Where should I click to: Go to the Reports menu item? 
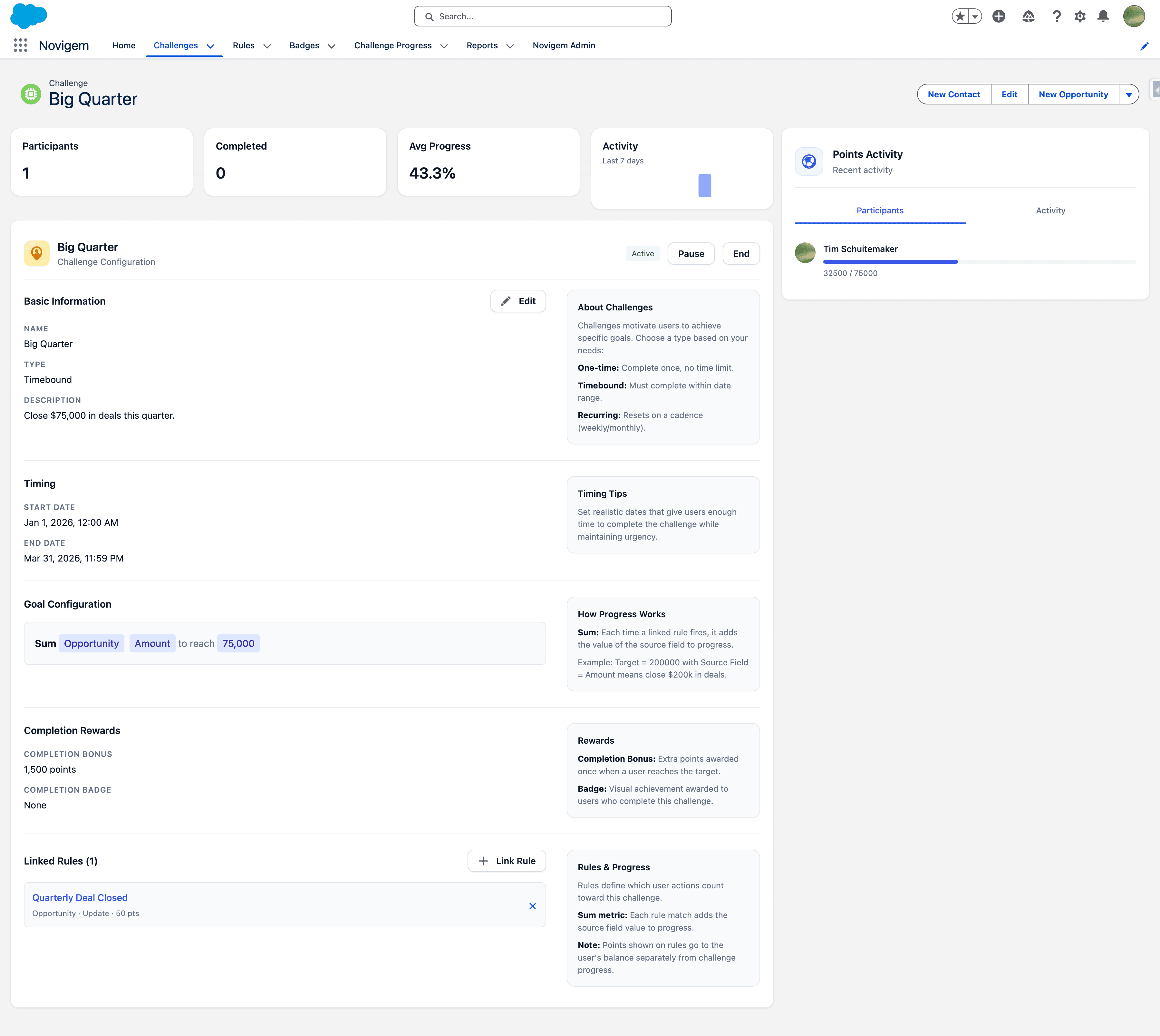(x=482, y=45)
